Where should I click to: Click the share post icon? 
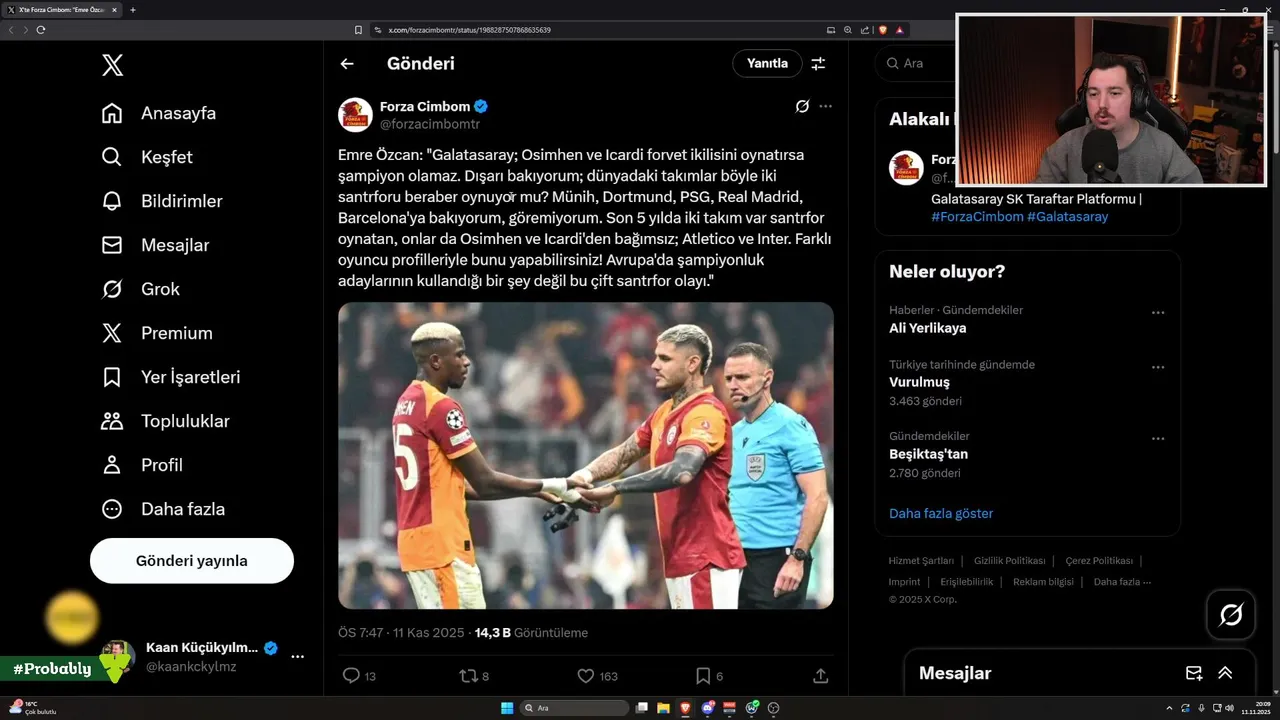(821, 676)
